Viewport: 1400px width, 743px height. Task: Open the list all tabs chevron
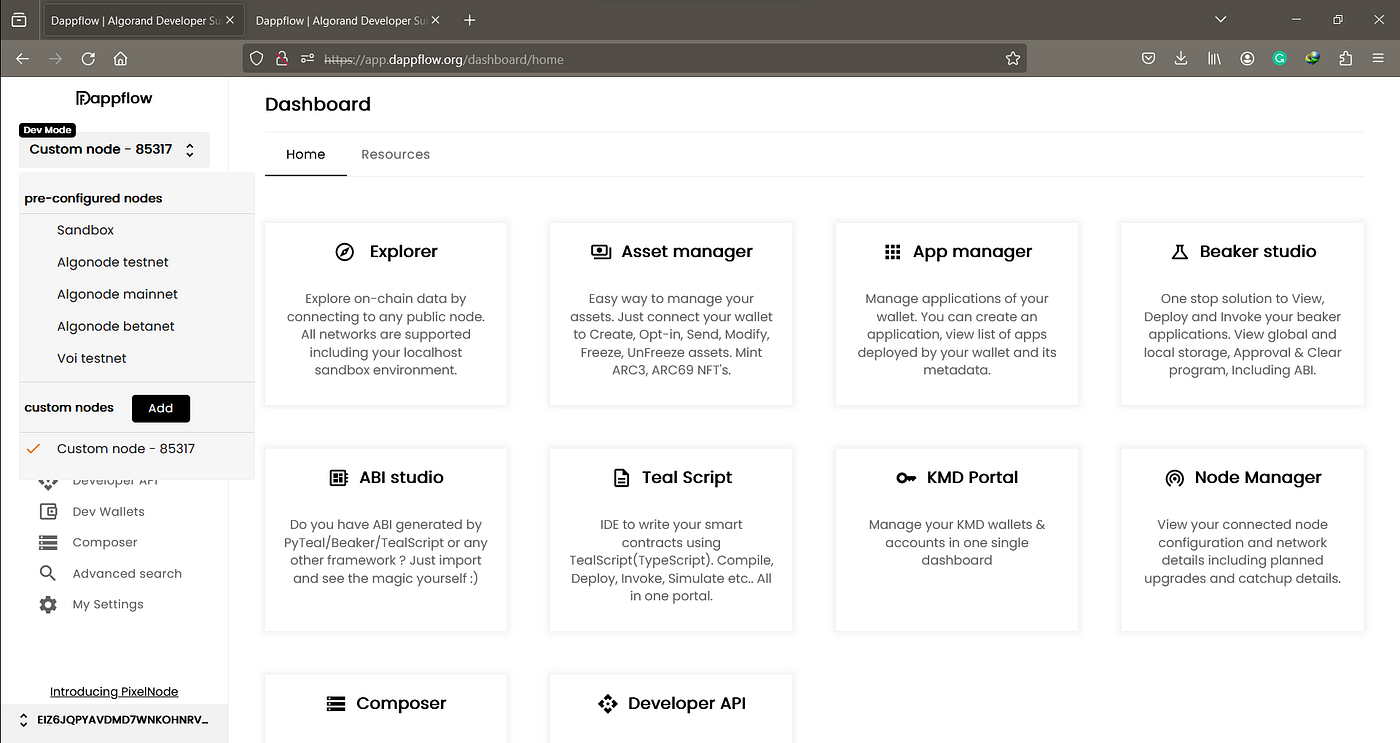tap(1220, 20)
